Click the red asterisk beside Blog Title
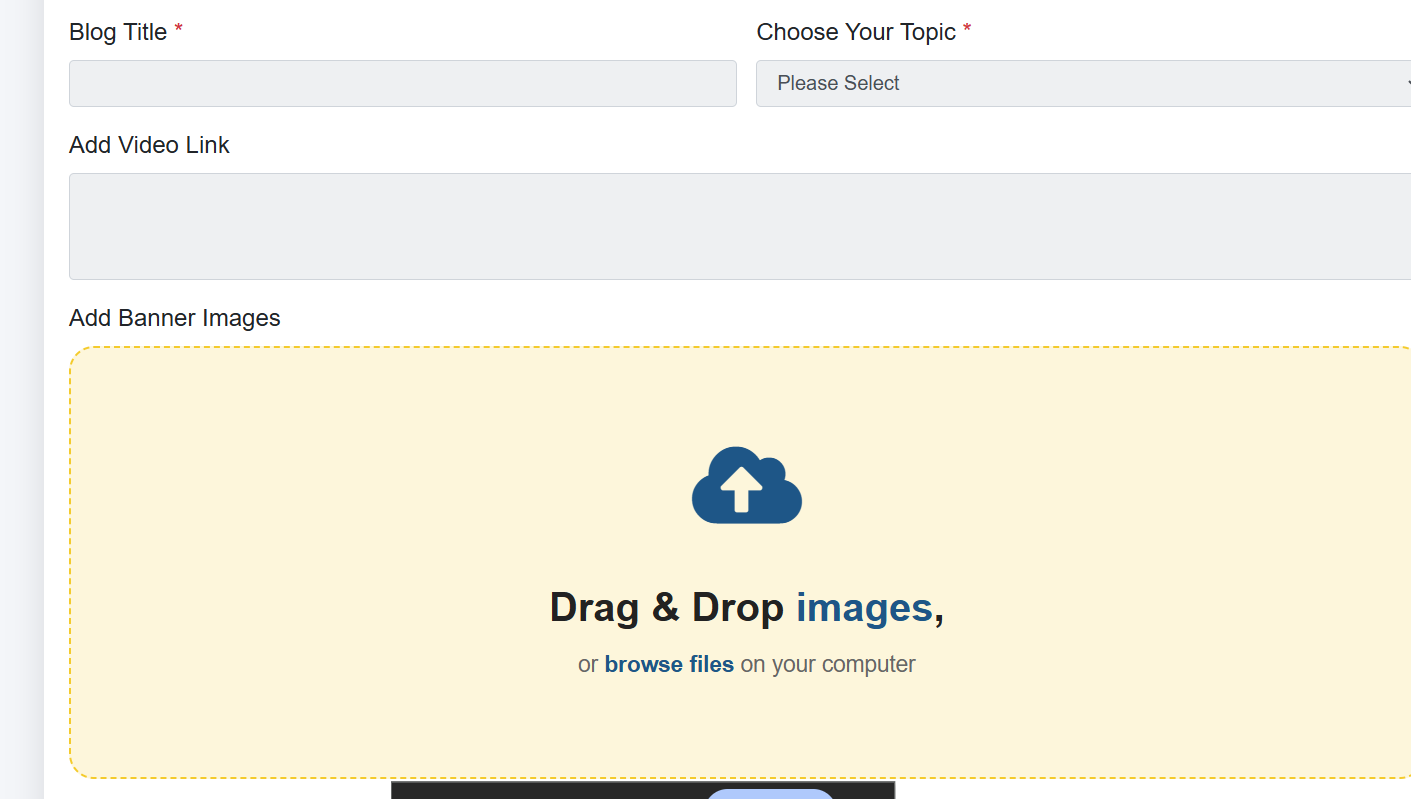1411x799 pixels. 179,30
